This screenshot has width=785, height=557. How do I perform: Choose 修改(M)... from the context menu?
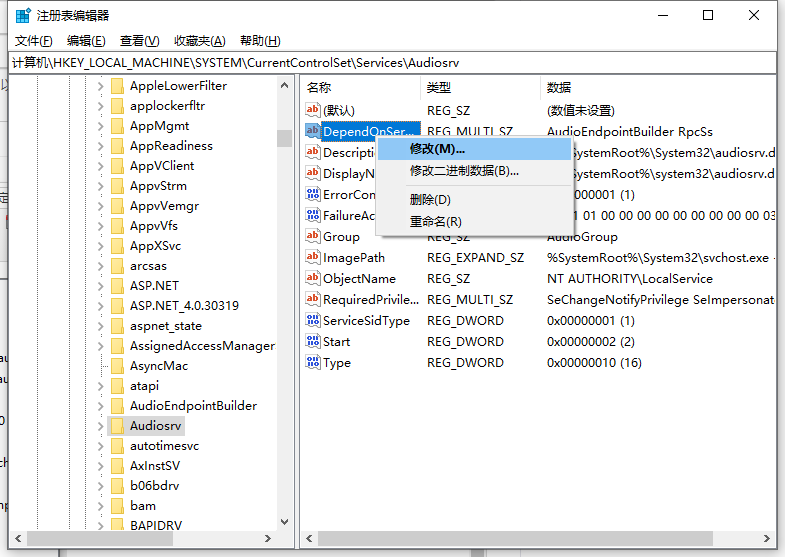[x=437, y=149]
